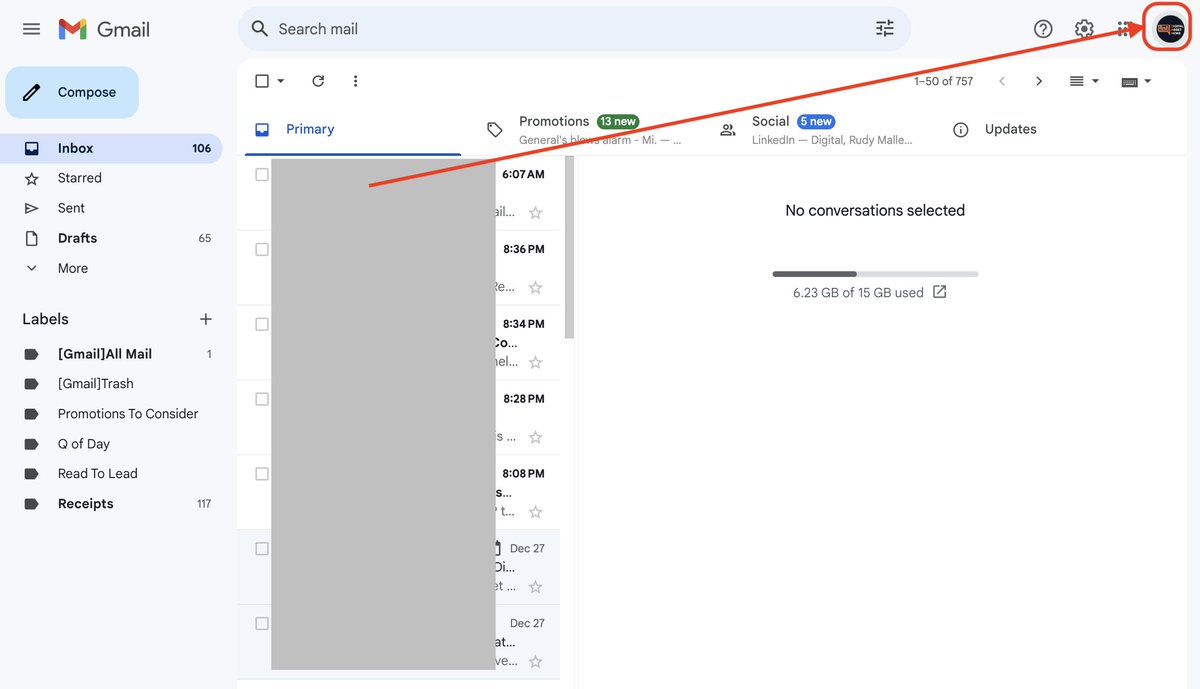Open the select dropdown arrow
This screenshot has height=689, width=1200.
[x=281, y=81]
